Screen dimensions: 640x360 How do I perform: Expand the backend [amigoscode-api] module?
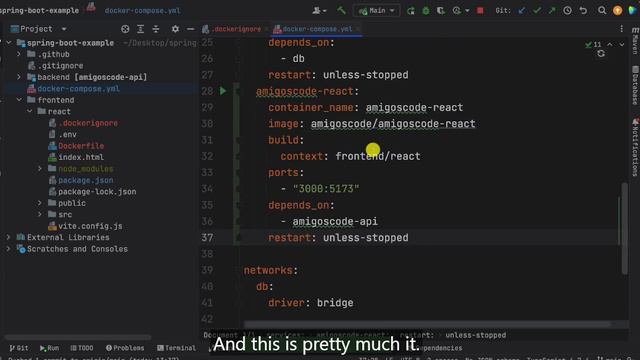[19, 77]
